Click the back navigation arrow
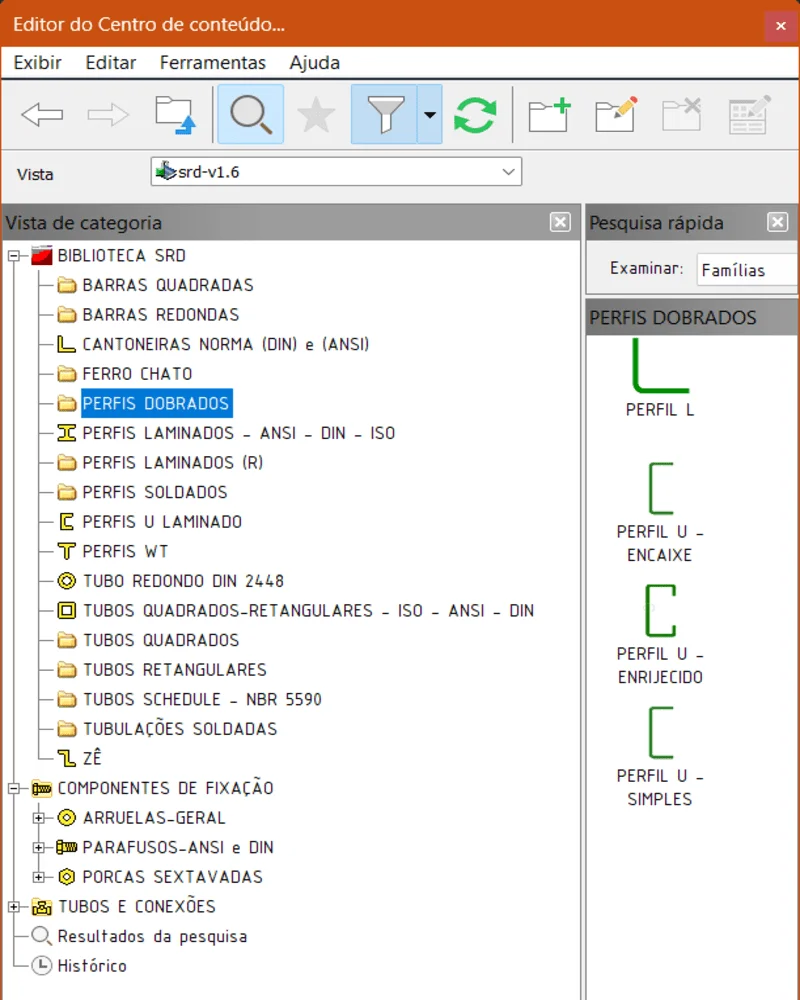800x1000 pixels. (x=42, y=115)
